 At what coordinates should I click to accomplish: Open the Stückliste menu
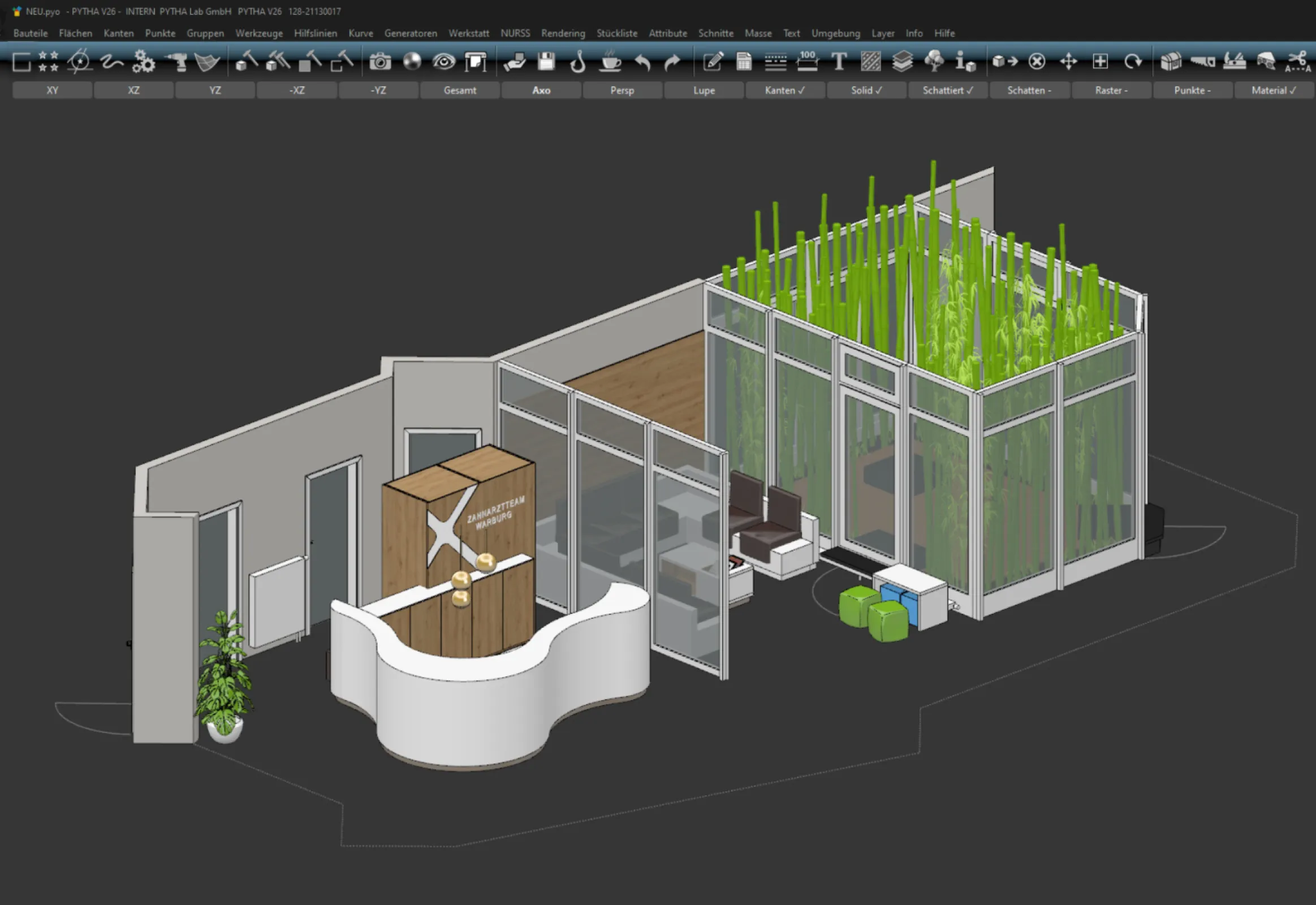pyautogui.click(x=616, y=33)
